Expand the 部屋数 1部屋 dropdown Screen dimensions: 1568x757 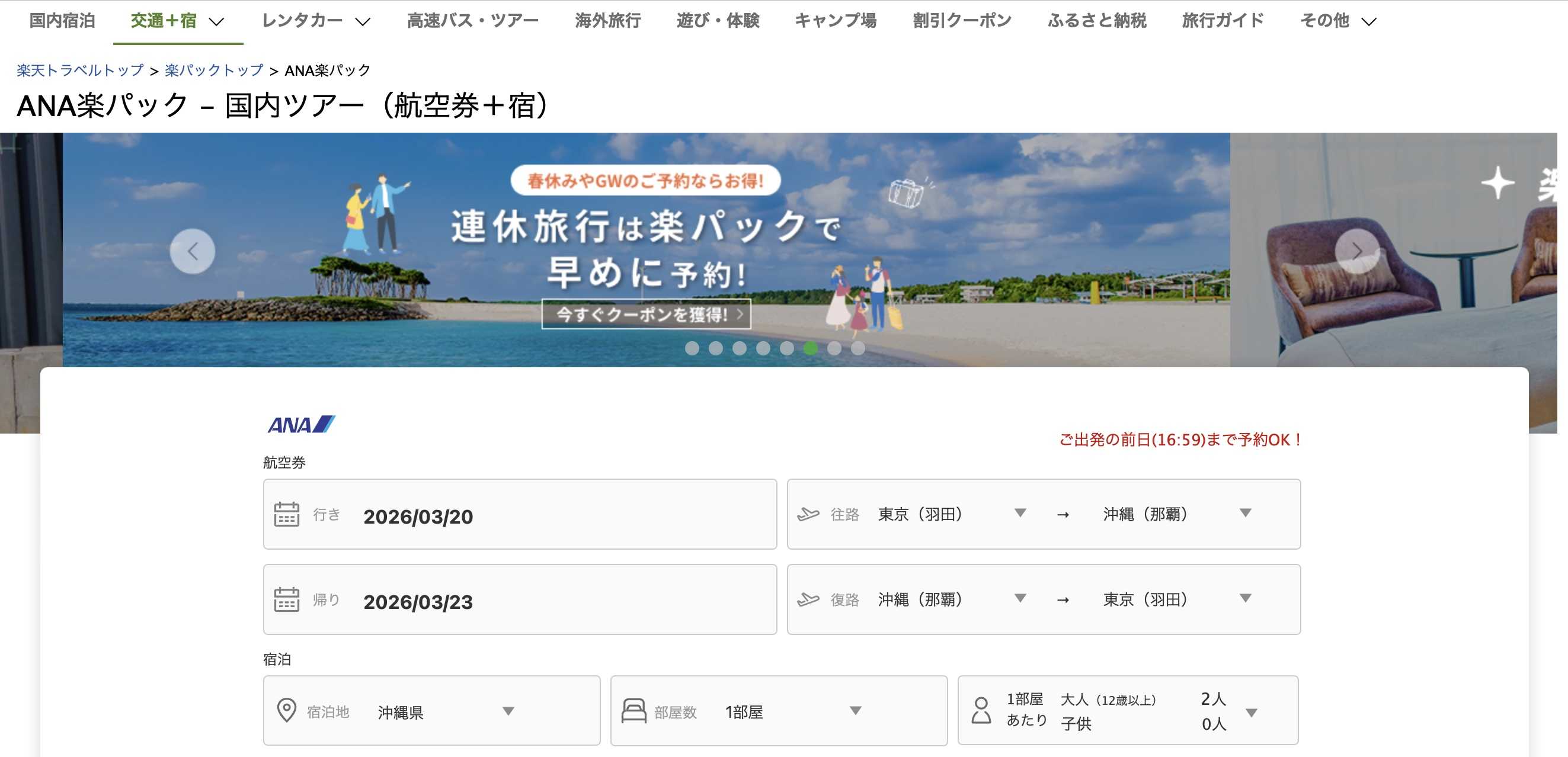791,711
